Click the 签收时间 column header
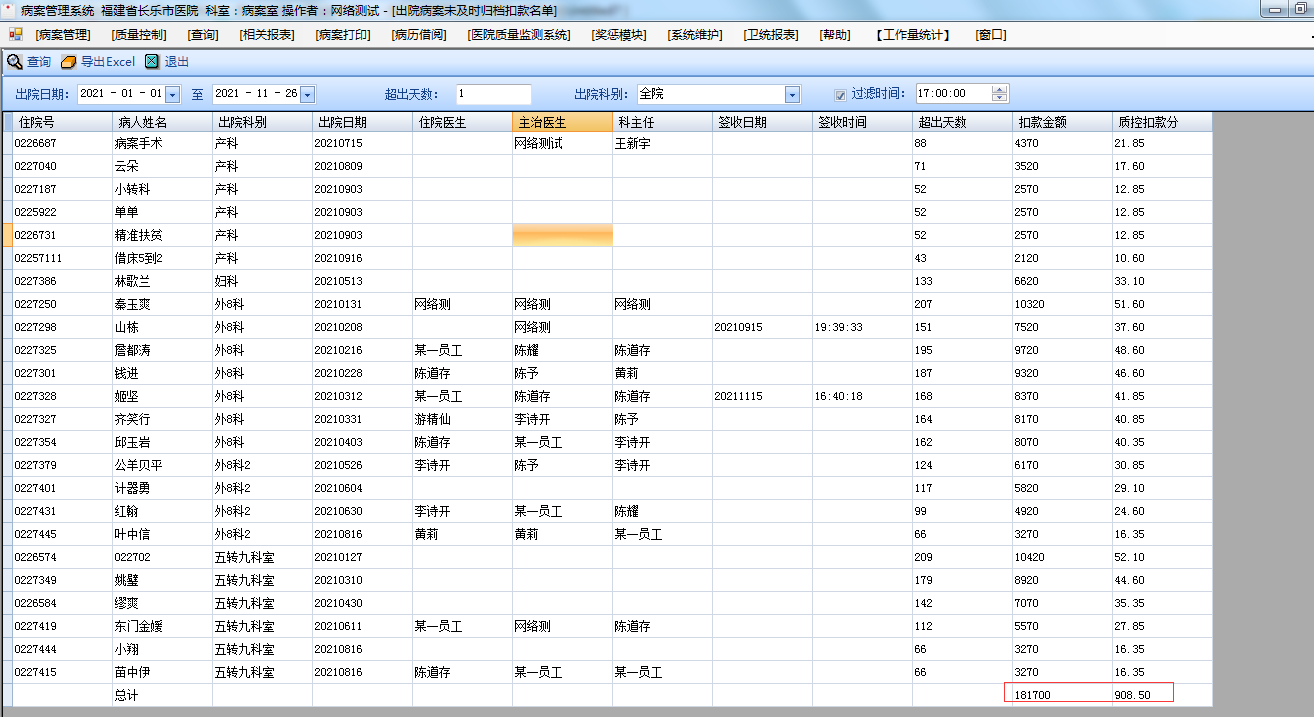The image size is (1314, 717). (x=862, y=122)
